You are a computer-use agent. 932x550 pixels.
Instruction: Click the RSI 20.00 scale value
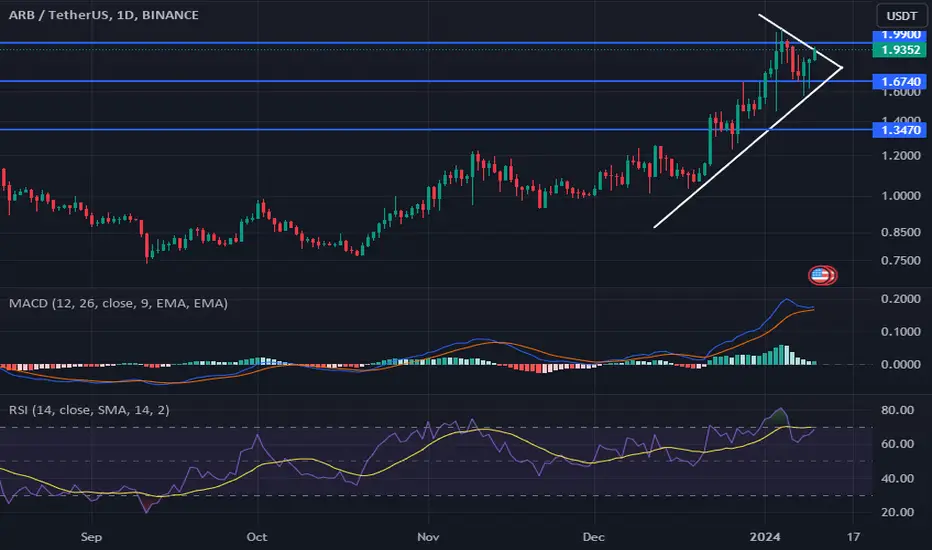[898, 512]
